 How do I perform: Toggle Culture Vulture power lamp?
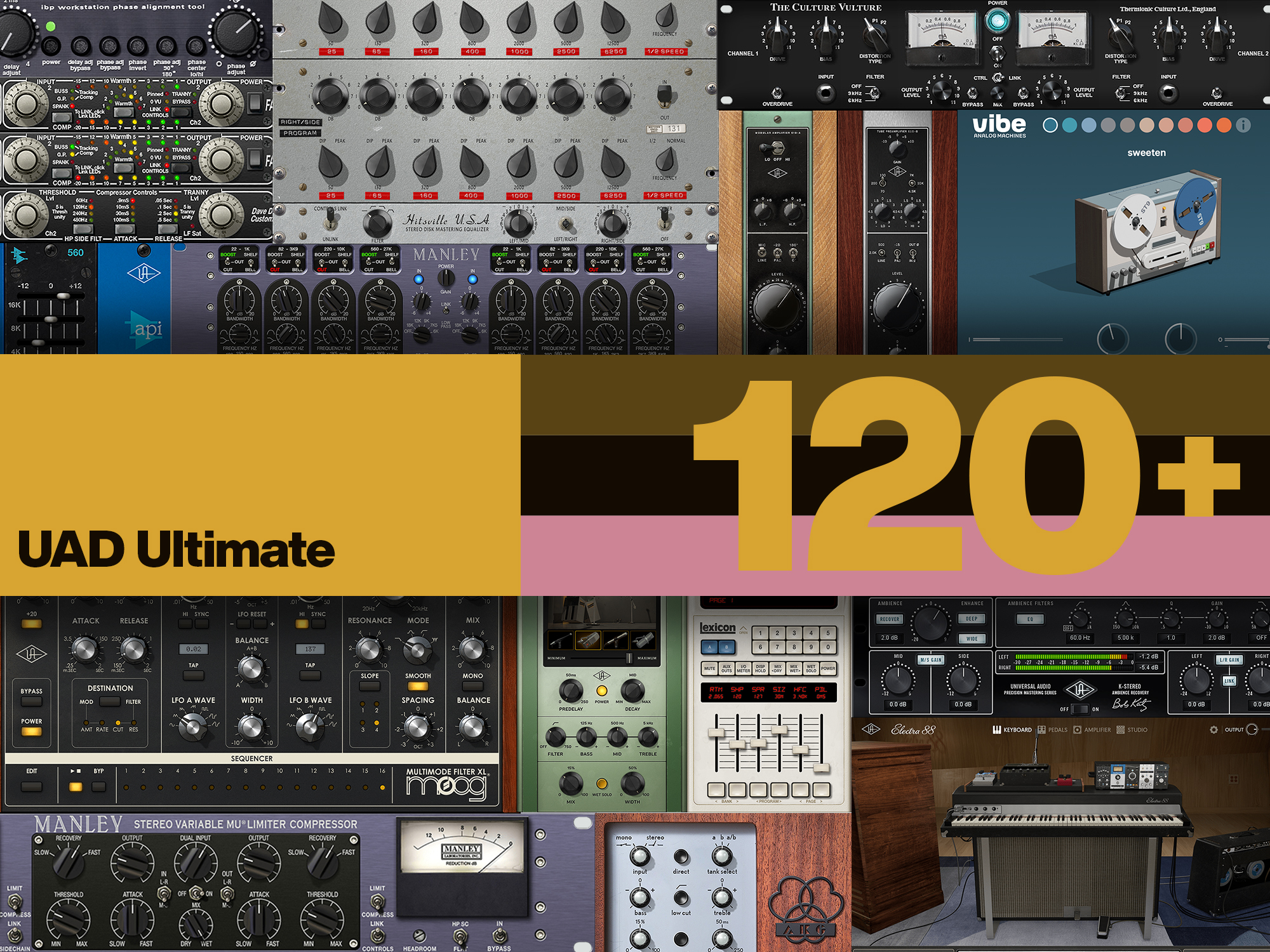(x=998, y=21)
